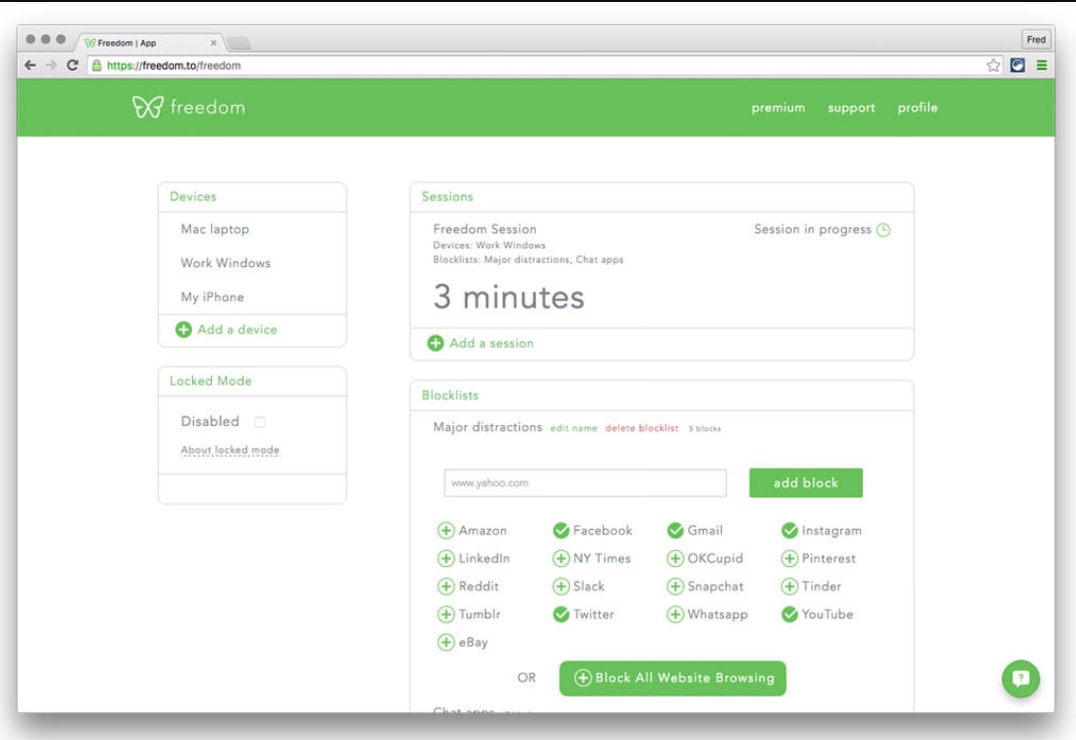This screenshot has width=1076, height=740.
Task: Click the www.yahoo.com block input field
Action: pos(585,483)
